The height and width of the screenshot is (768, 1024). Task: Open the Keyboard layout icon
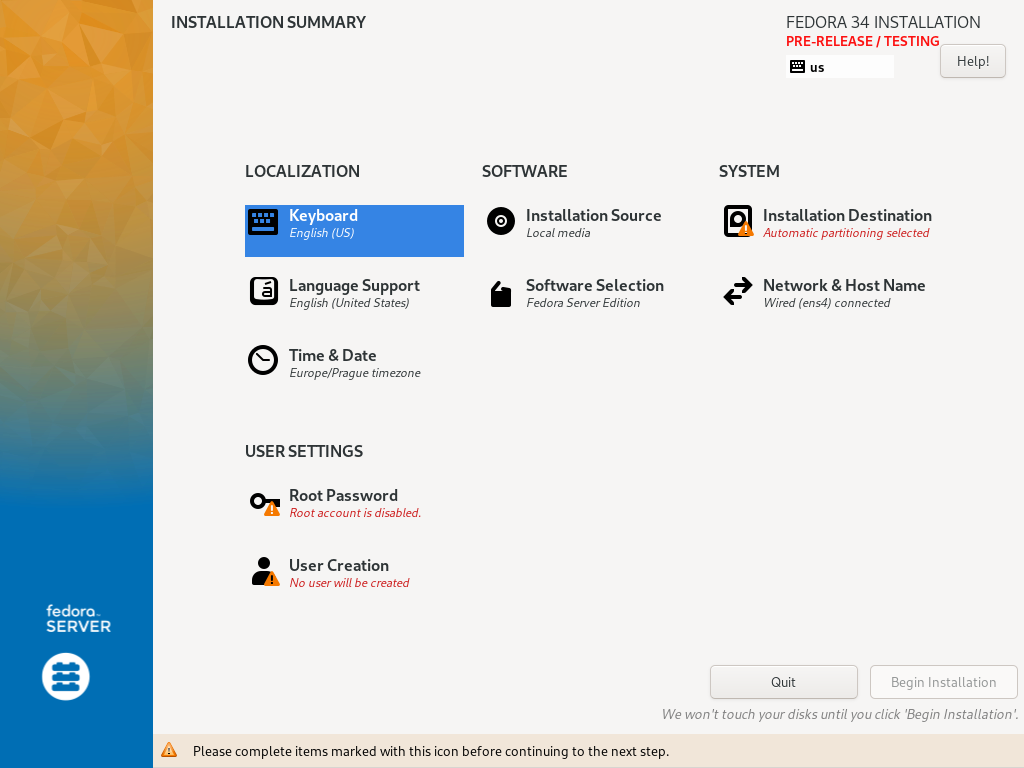(263, 222)
